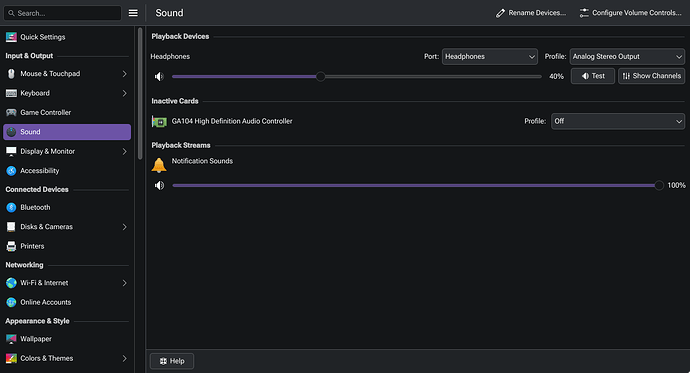Click the pencil icon for Rename Devices
690x373 pixels.
pyautogui.click(x=500, y=13)
